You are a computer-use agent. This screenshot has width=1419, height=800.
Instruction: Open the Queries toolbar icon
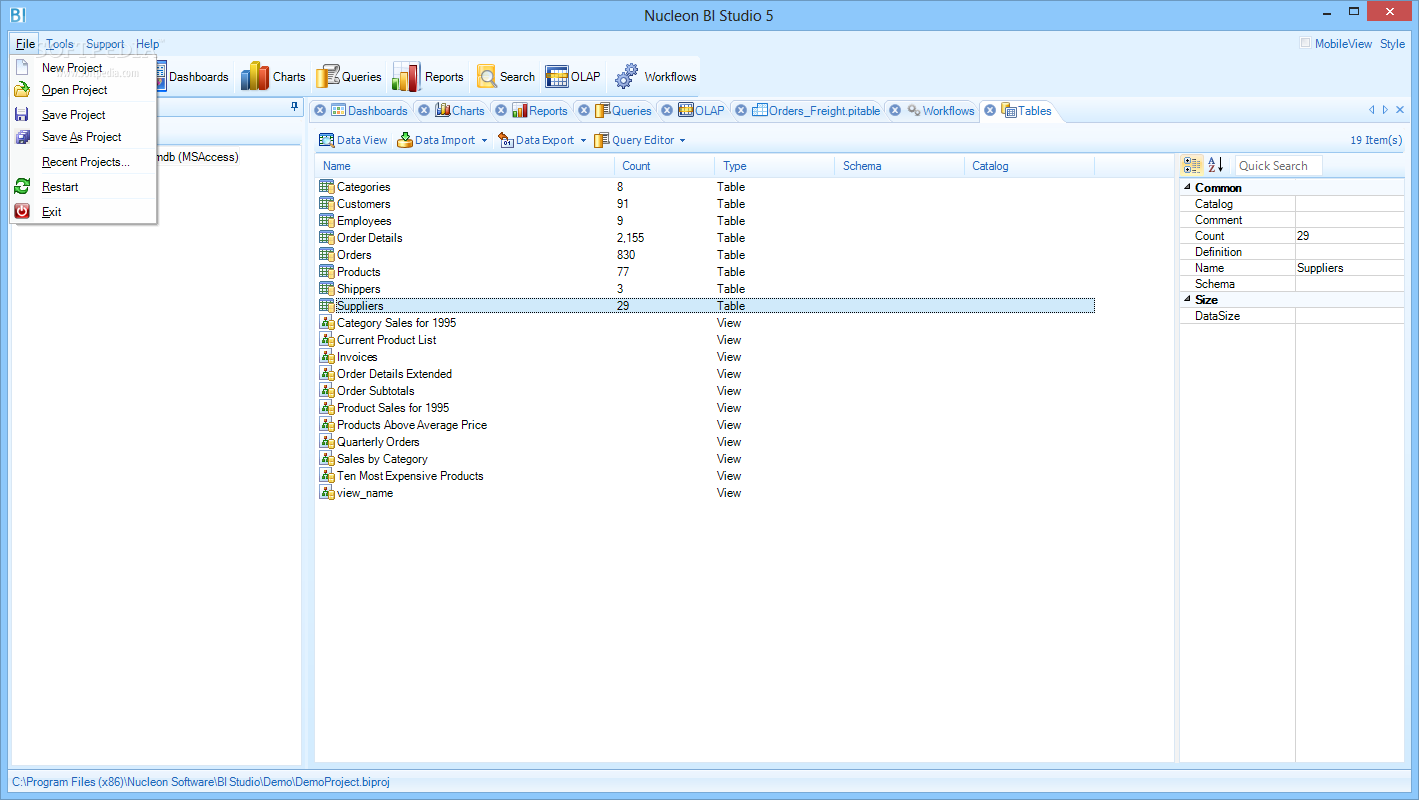point(328,77)
